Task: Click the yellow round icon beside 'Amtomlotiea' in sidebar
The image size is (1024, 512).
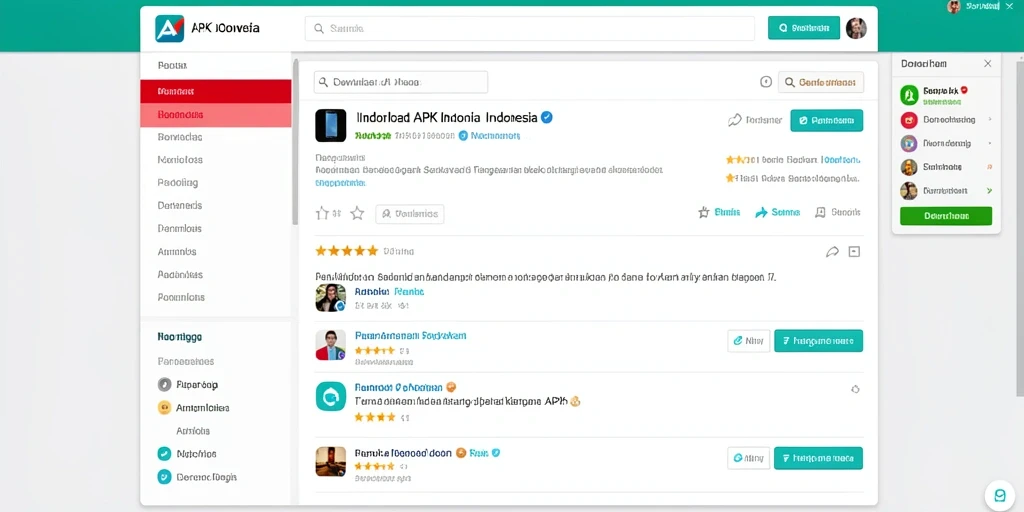Action: pyautogui.click(x=165, y=408)
